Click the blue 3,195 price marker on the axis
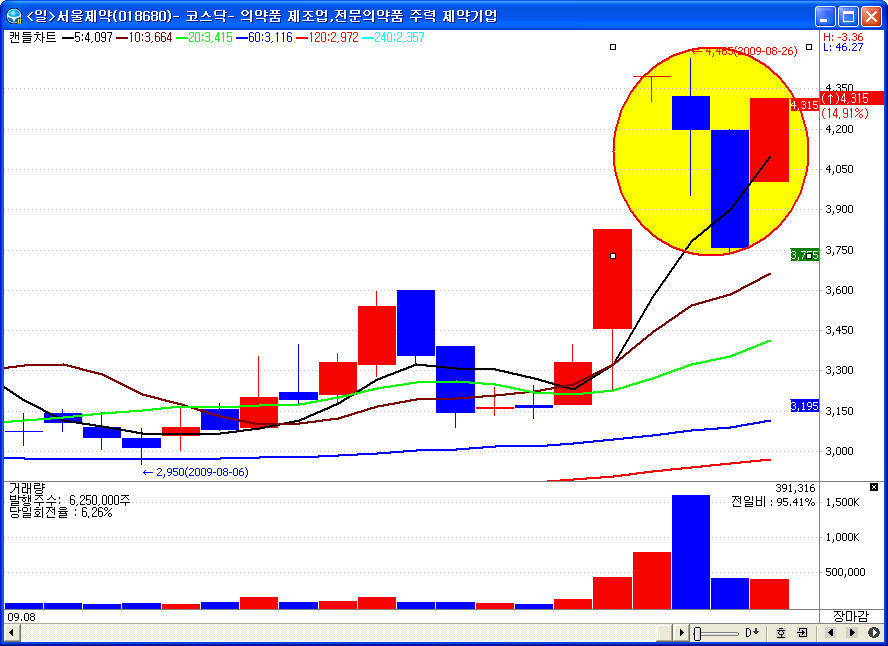The height and width of the screenshot is (646, 888). 805,406
